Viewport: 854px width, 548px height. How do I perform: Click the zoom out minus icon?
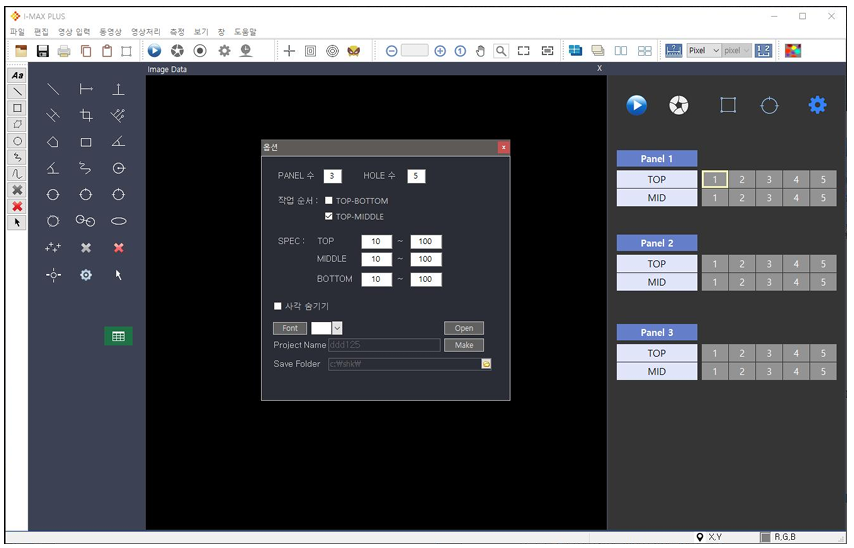point(391,51)
